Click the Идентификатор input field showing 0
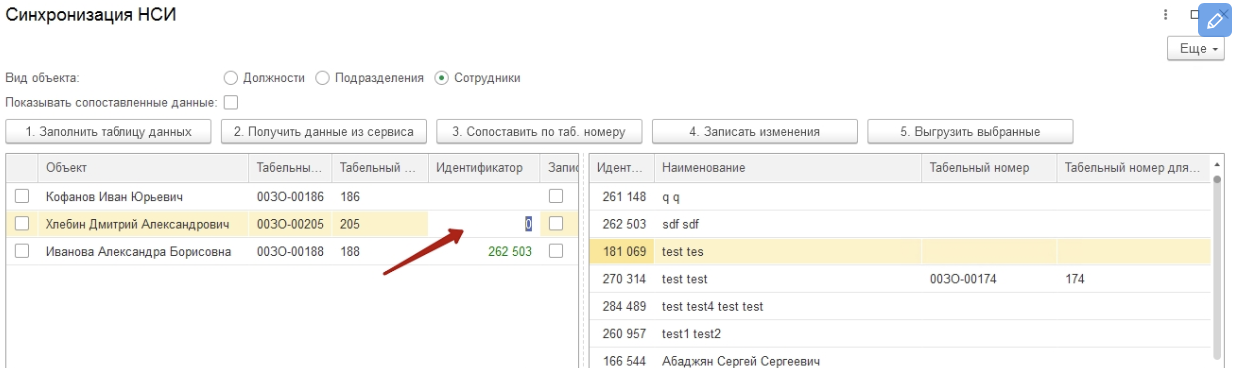 pyautogui.click(x=484, y=224)
